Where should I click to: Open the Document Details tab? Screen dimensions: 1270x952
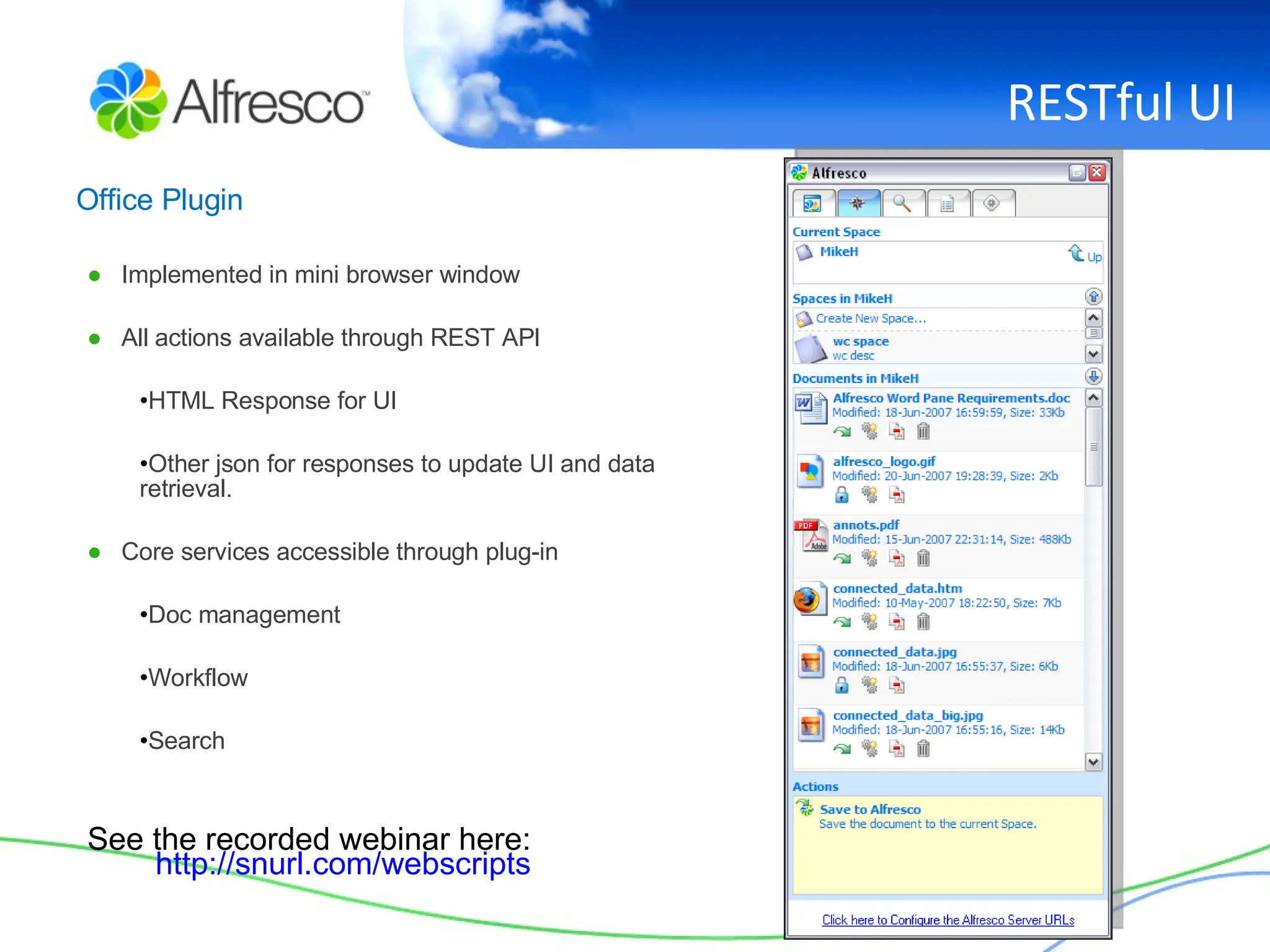[x=948, y=203]
